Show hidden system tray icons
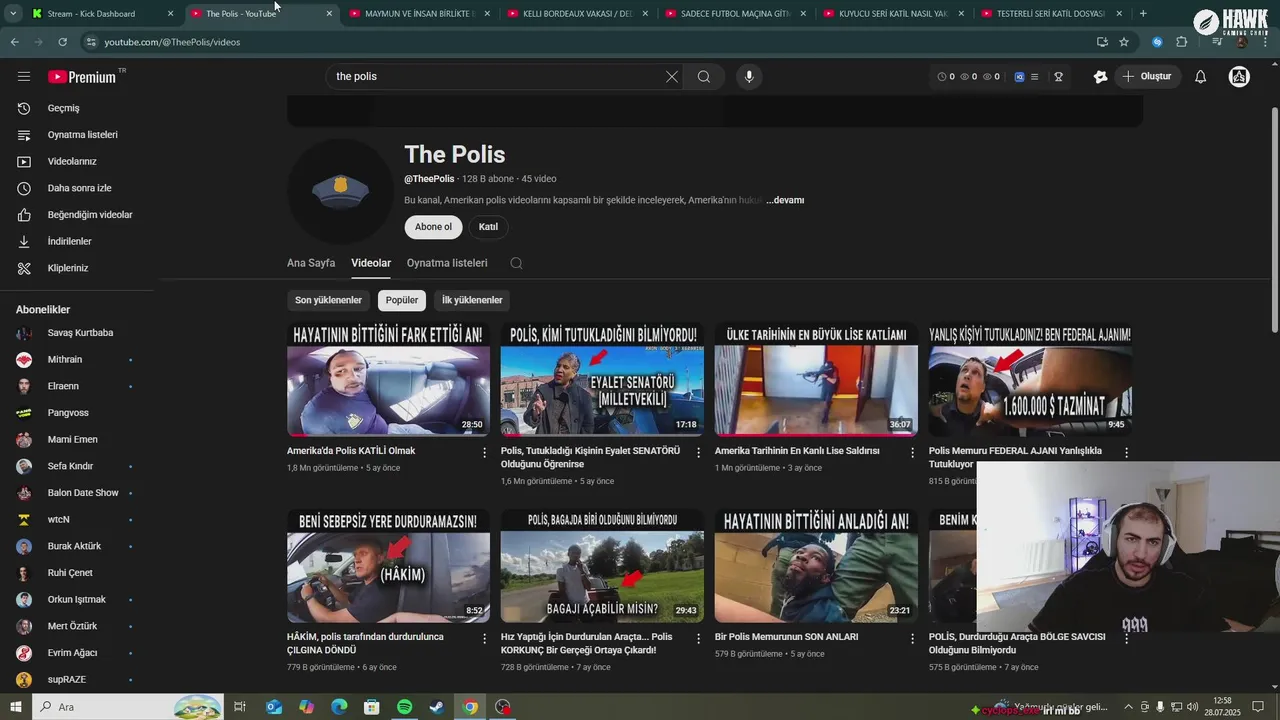The width and height of the screenshot is (1280, 720). click(1128, 707)
